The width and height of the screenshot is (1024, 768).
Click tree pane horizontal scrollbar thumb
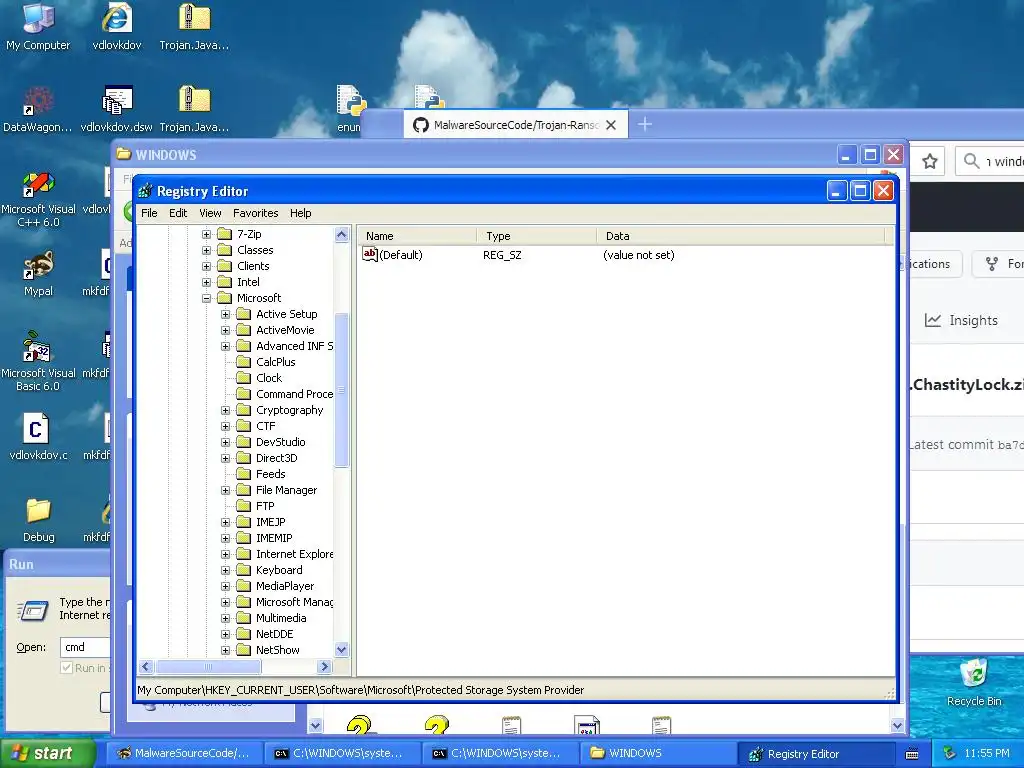pyautogui.click(x=208, y=667)
